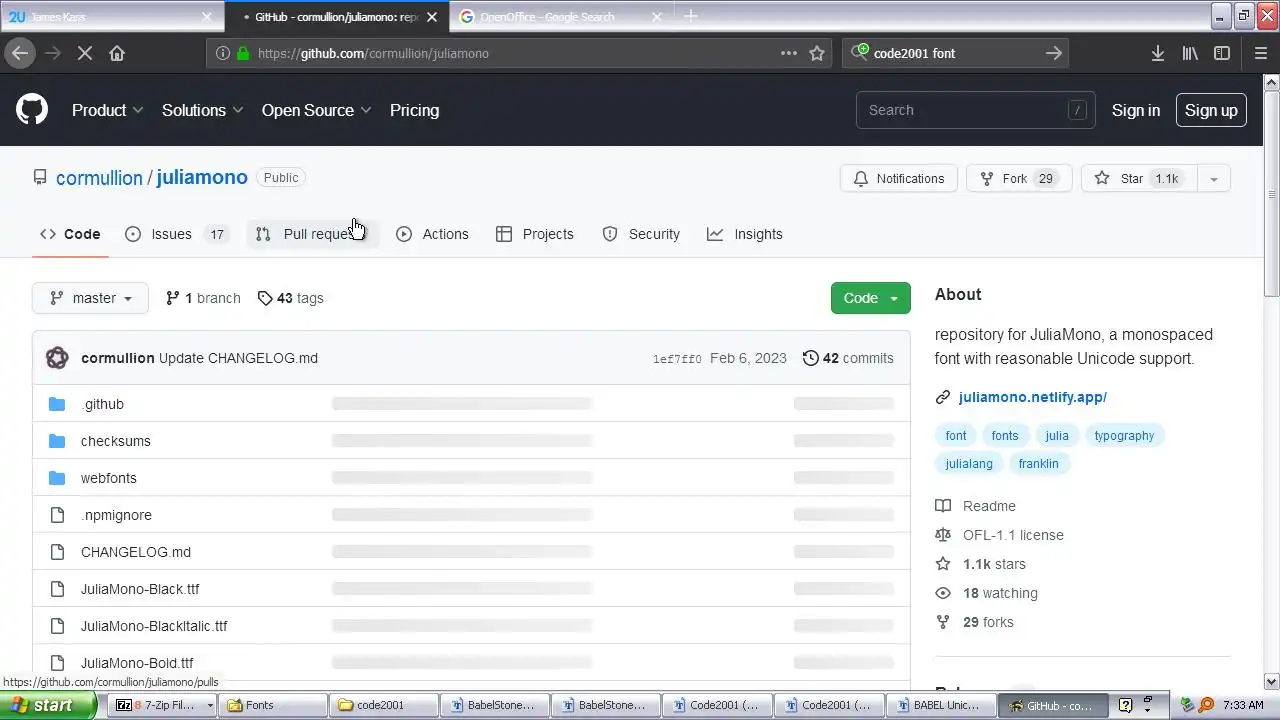The height and width of the screenshot is (720, 1280).
Task: Open JuliaMono-Black.ttf file
Action: [140, 589]
